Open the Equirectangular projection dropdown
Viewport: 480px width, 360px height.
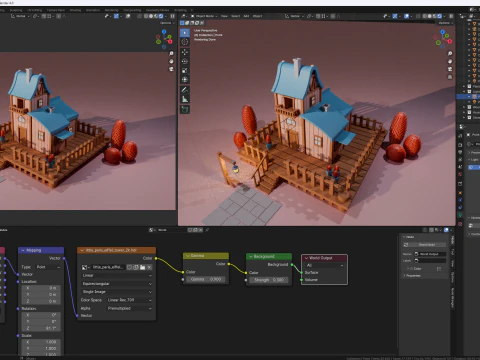pos(117,284)
